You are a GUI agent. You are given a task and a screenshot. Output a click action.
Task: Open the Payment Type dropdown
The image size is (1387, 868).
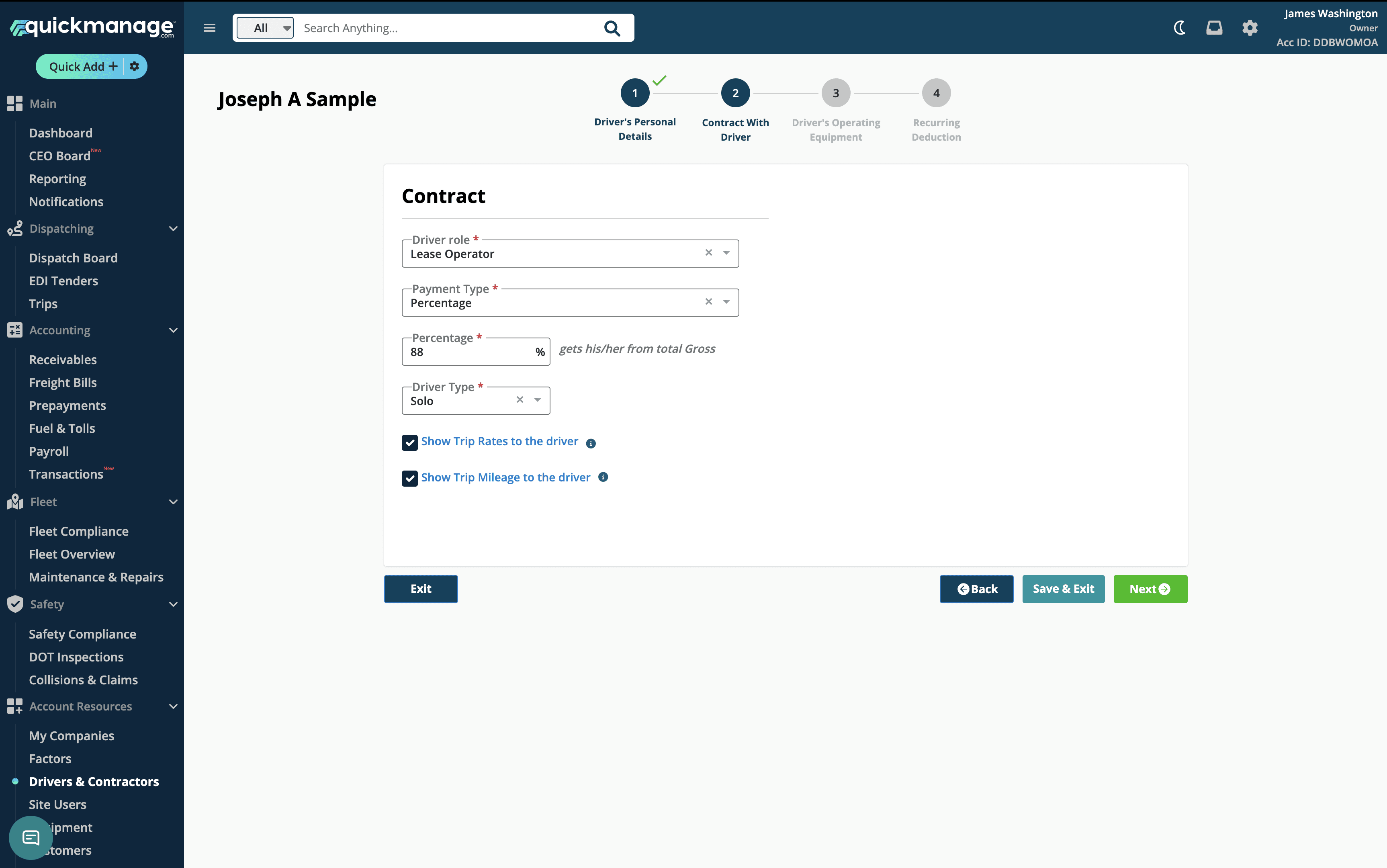726,302
